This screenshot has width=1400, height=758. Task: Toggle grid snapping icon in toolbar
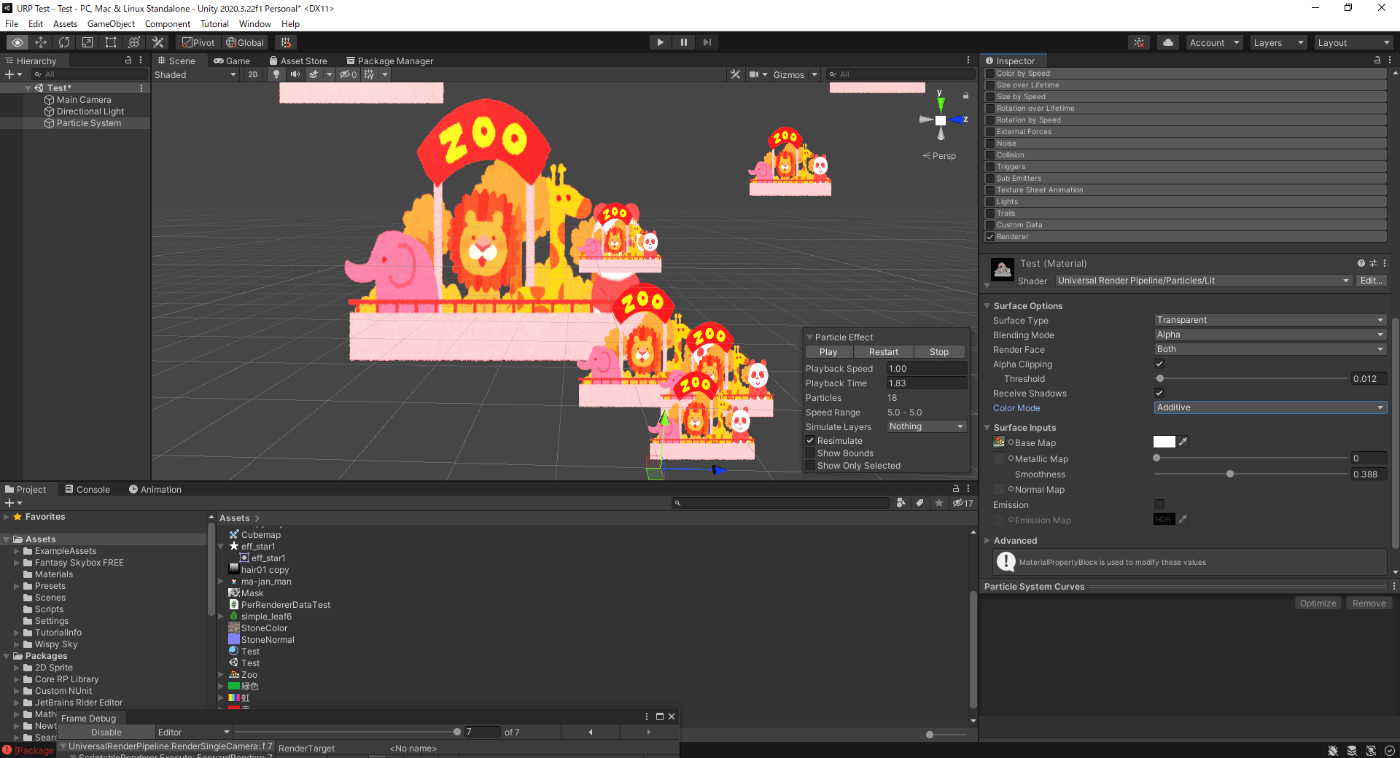(x=286, y=42)
